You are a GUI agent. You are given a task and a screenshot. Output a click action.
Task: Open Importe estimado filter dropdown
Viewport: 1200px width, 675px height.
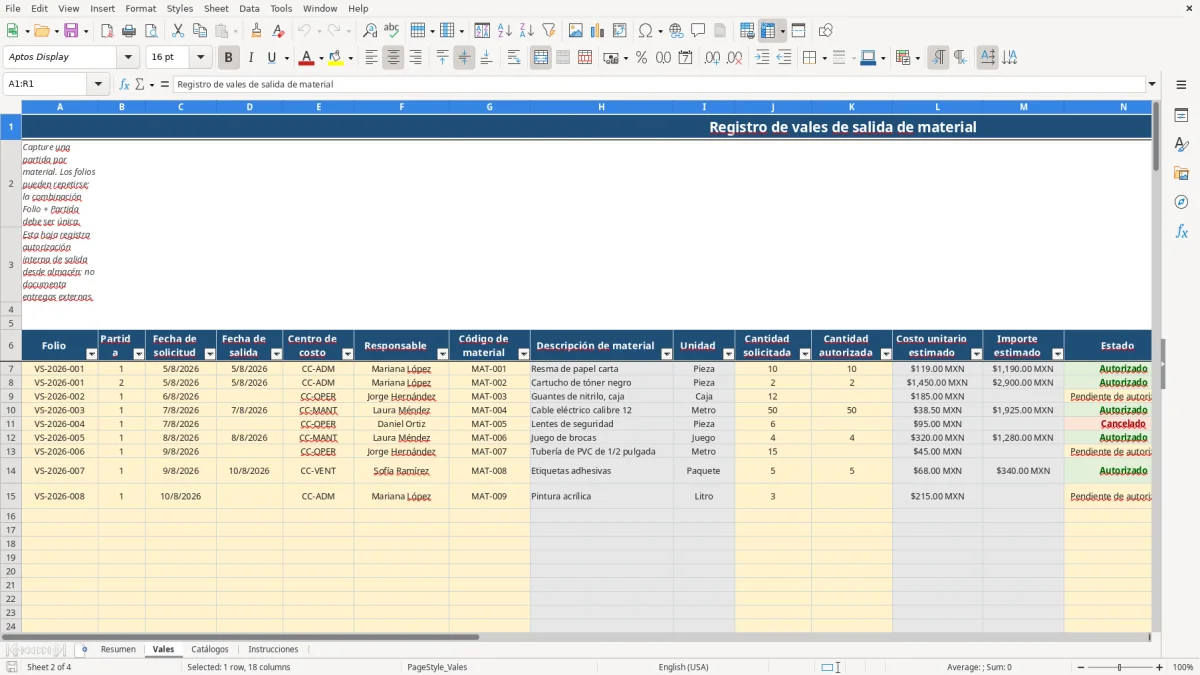click(x=1058, y=354)
